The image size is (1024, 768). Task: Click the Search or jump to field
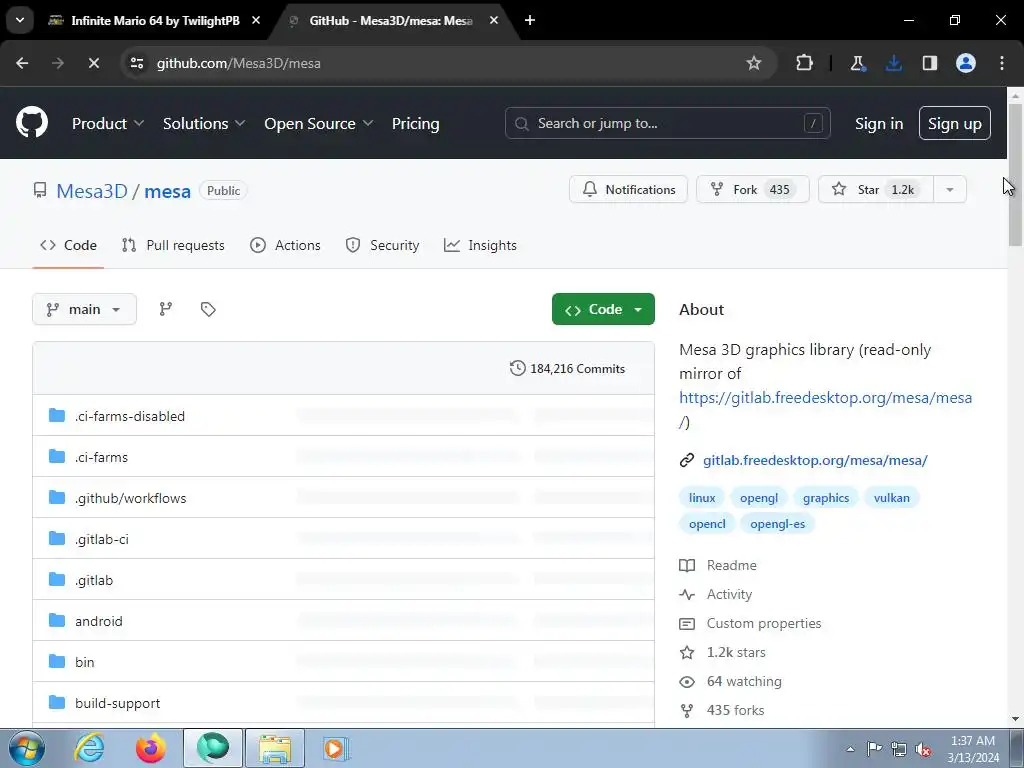pos(667,123)
